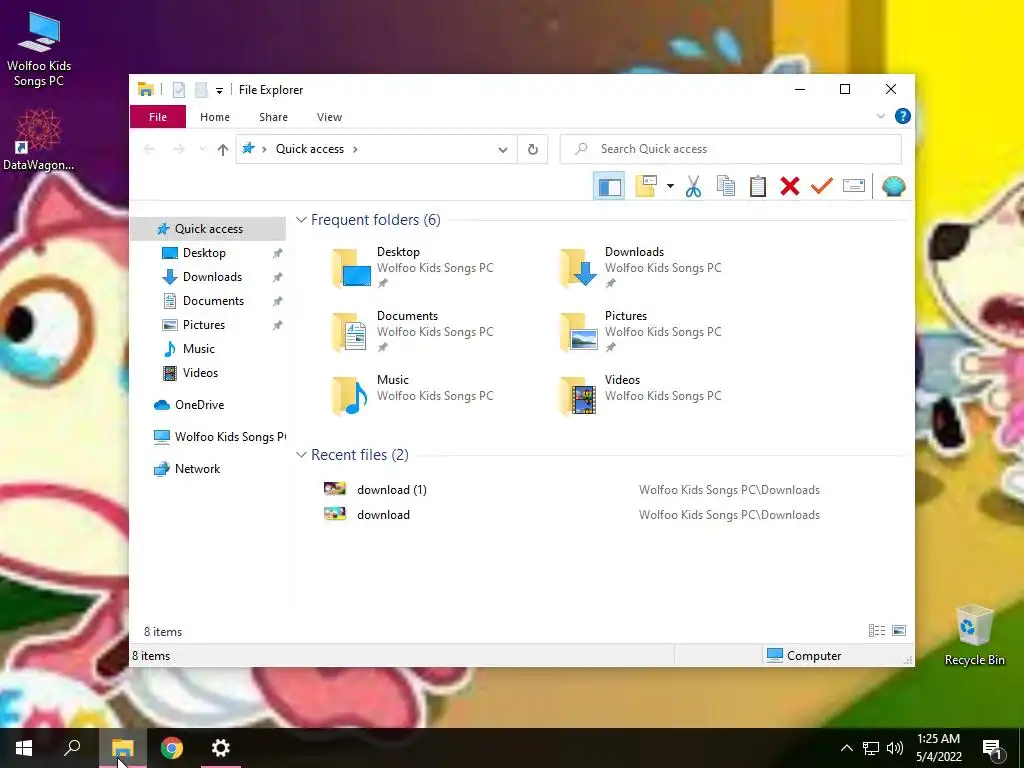Image resolution: width=1024 pixels, height=768 pixels.
Task: Click the Paste clipboard icon
Action: (758, 187)
